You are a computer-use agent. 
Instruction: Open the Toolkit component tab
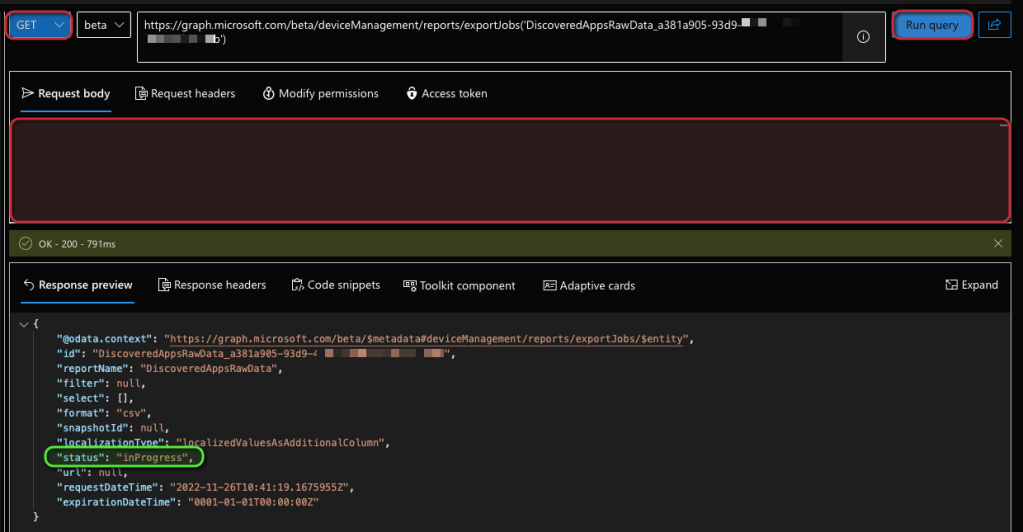pyautogui.click(x=459, y=285)
